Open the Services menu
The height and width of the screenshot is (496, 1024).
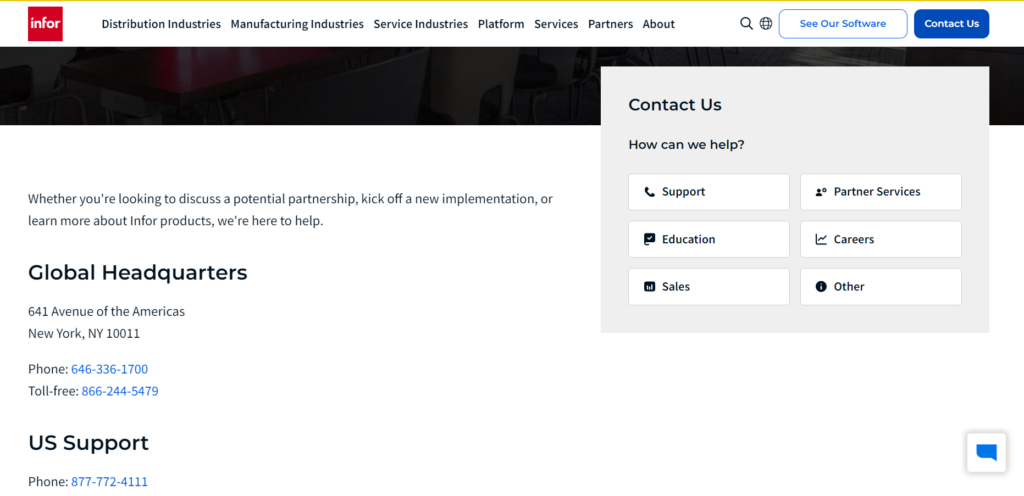pyautogui.click(x=556, y=24)
